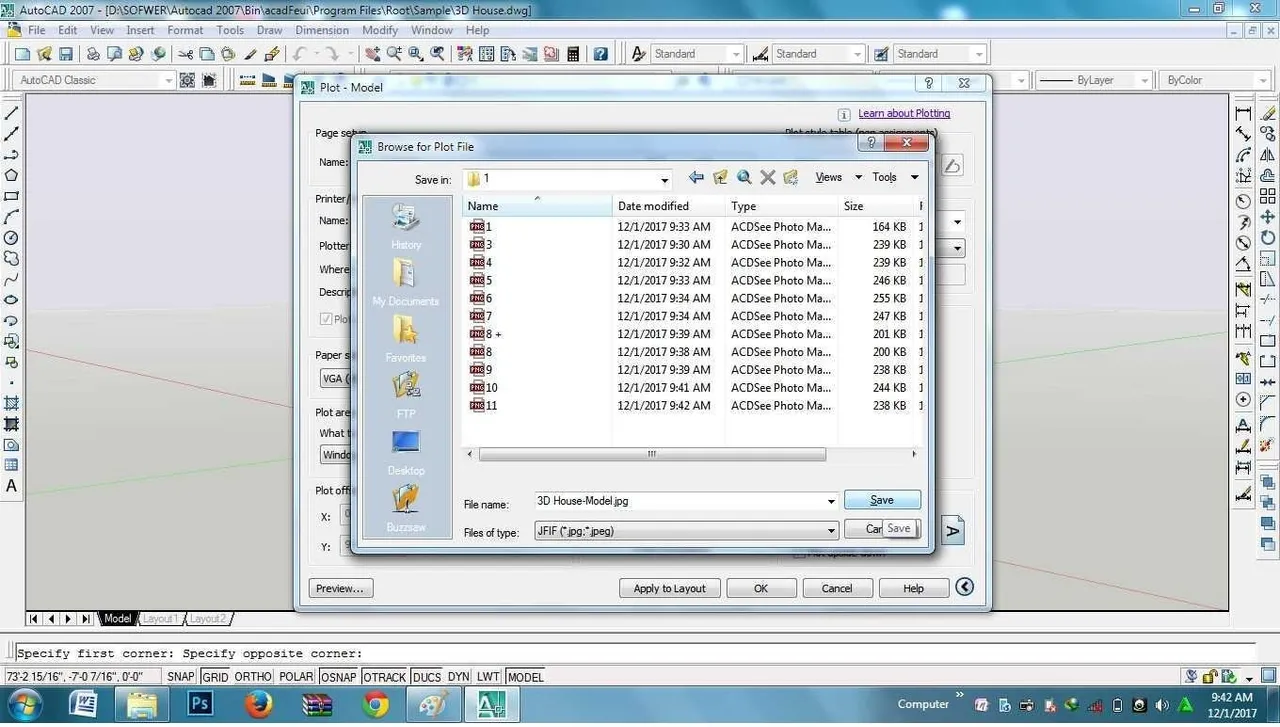Screen dimensions: 1280x727
Task: Open the Format menu
Action: tap(185, 30)
